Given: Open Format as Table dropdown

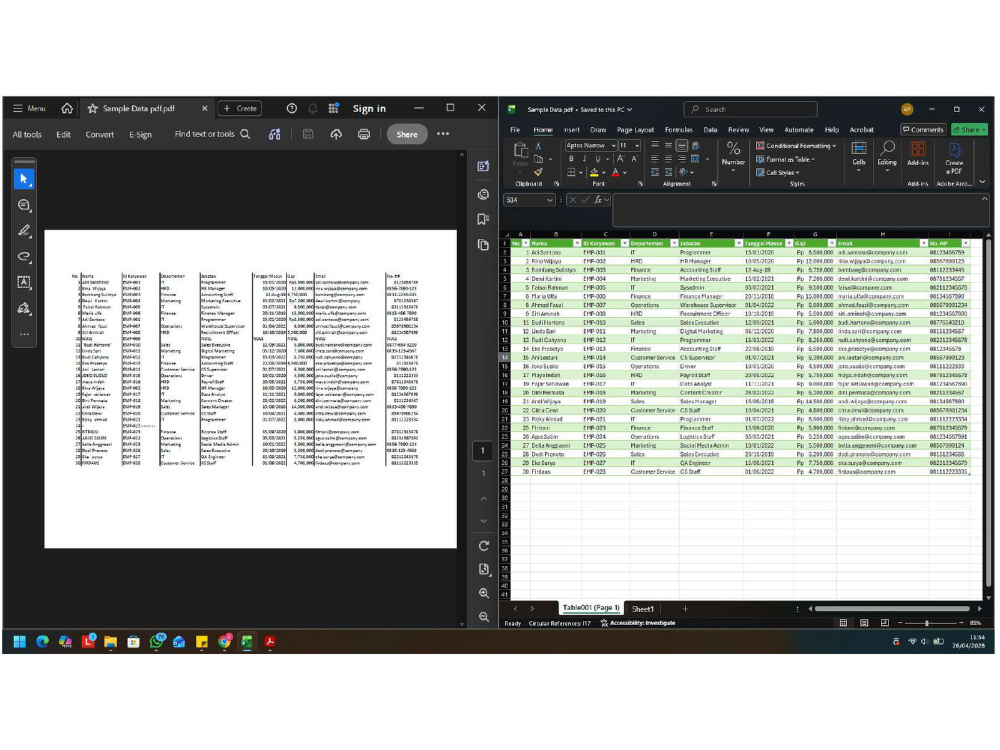Looking at the screenshot, I should 786,159.
